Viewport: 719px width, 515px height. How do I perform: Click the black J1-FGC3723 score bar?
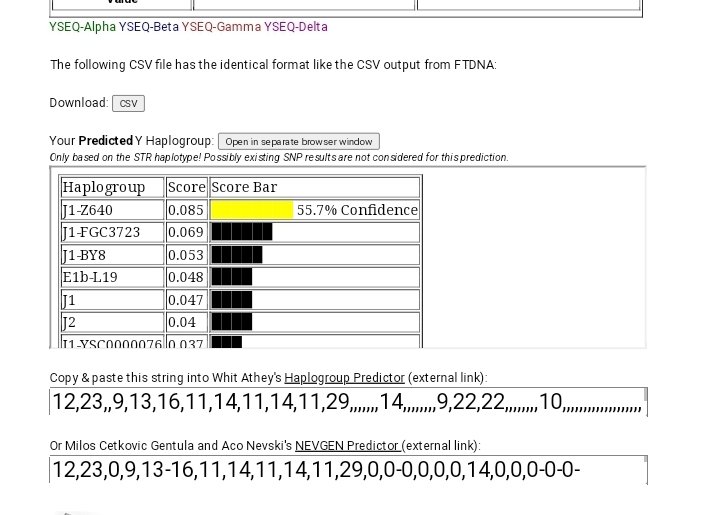[242, 232]
